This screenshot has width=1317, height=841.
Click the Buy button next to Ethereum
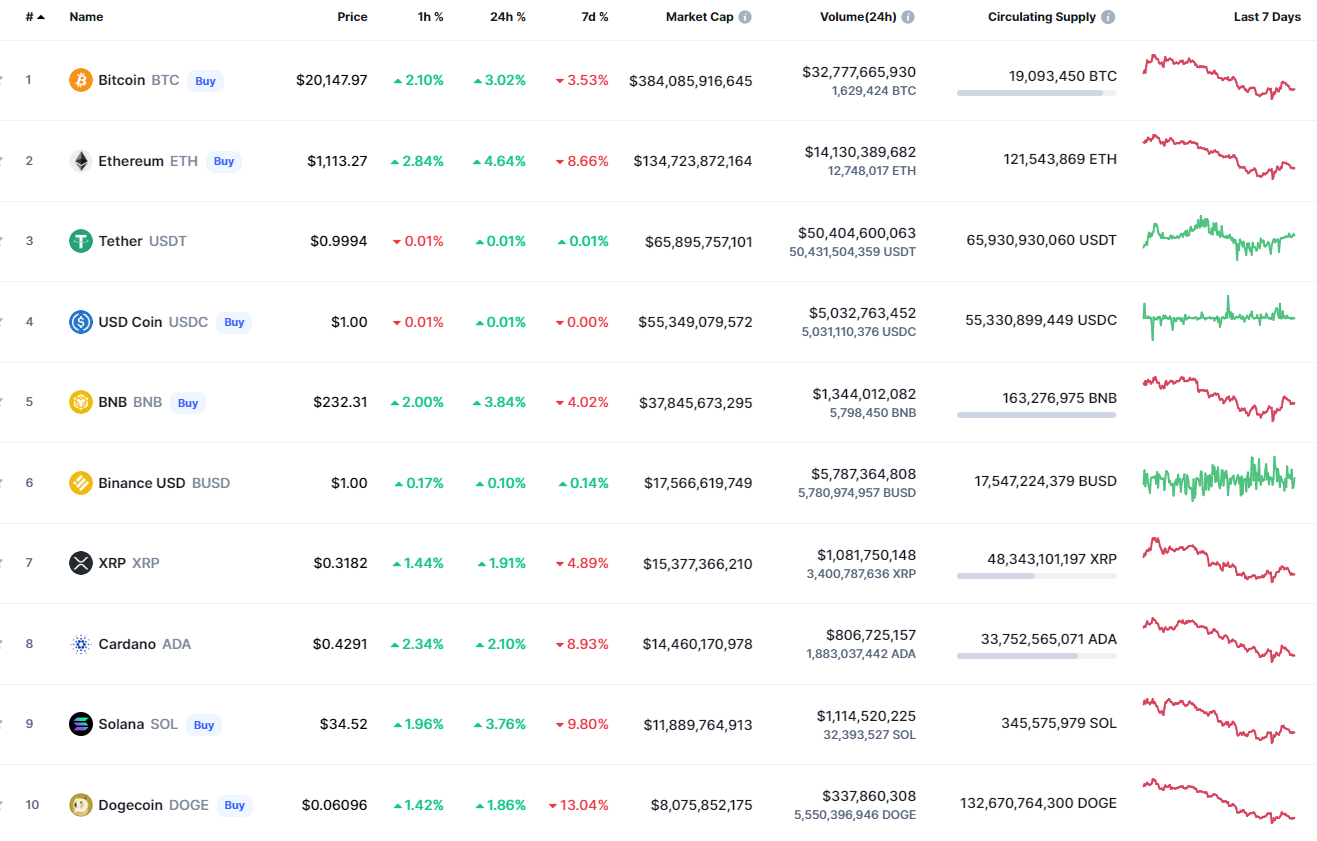224,161
